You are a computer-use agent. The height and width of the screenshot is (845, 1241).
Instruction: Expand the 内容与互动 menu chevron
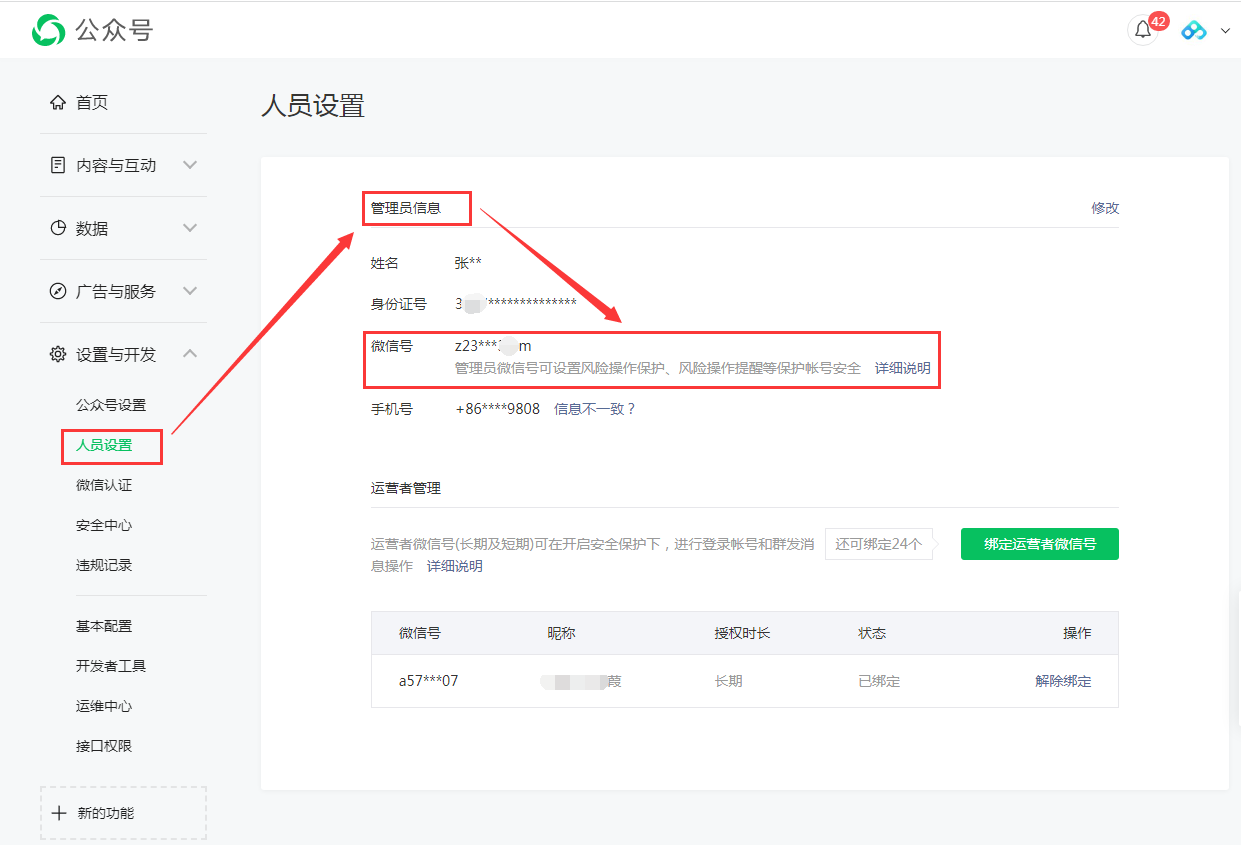click(190, 165)
